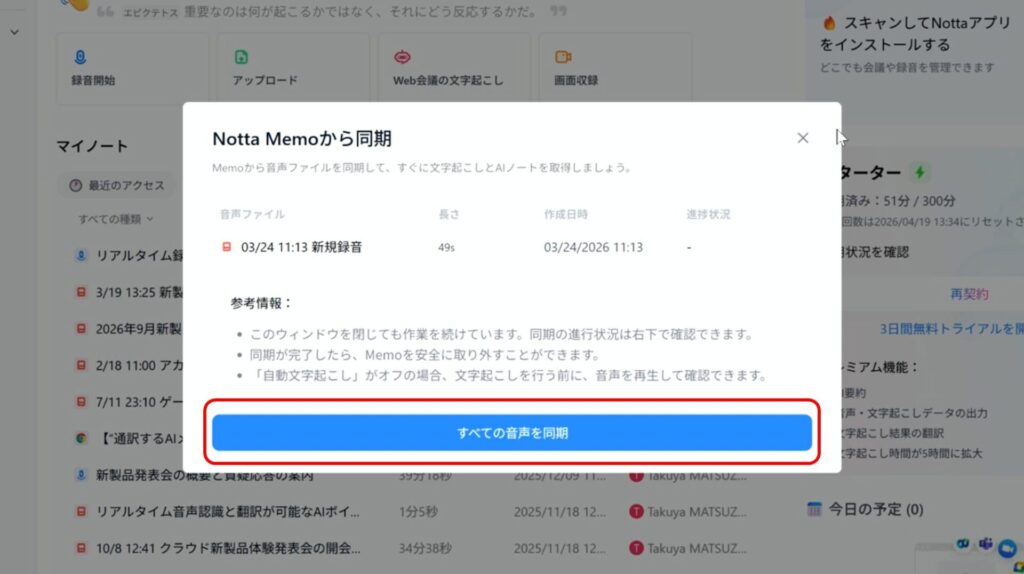Open note 10/8 12:41 クラウド新製品体験発表会
This screenshot has width=1024, height=574.
227,548
